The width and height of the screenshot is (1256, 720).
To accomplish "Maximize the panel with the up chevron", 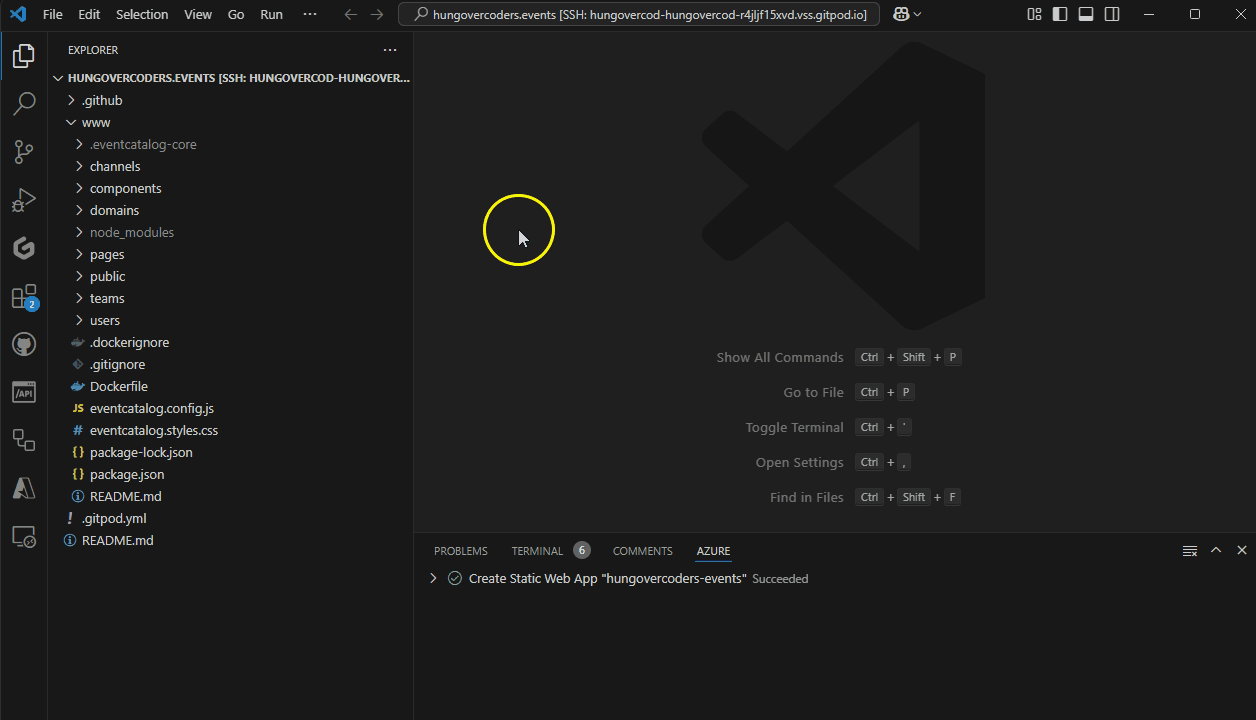I will pyautogui.click(x=1216, y=550).
